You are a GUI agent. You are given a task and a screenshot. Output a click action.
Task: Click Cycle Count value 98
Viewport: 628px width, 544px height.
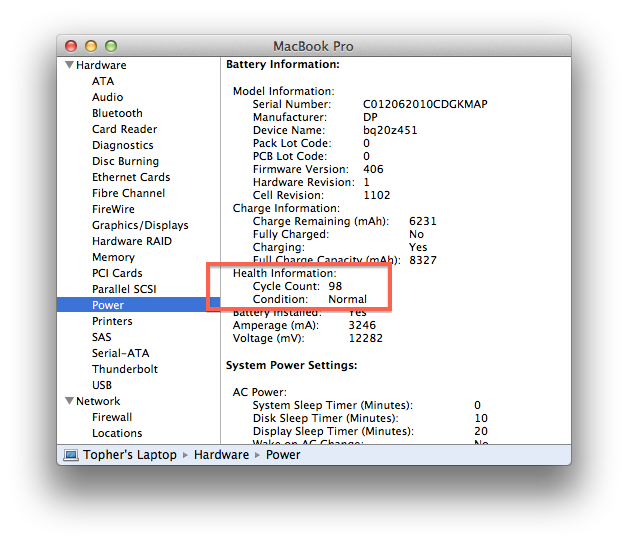click(335, 286)
